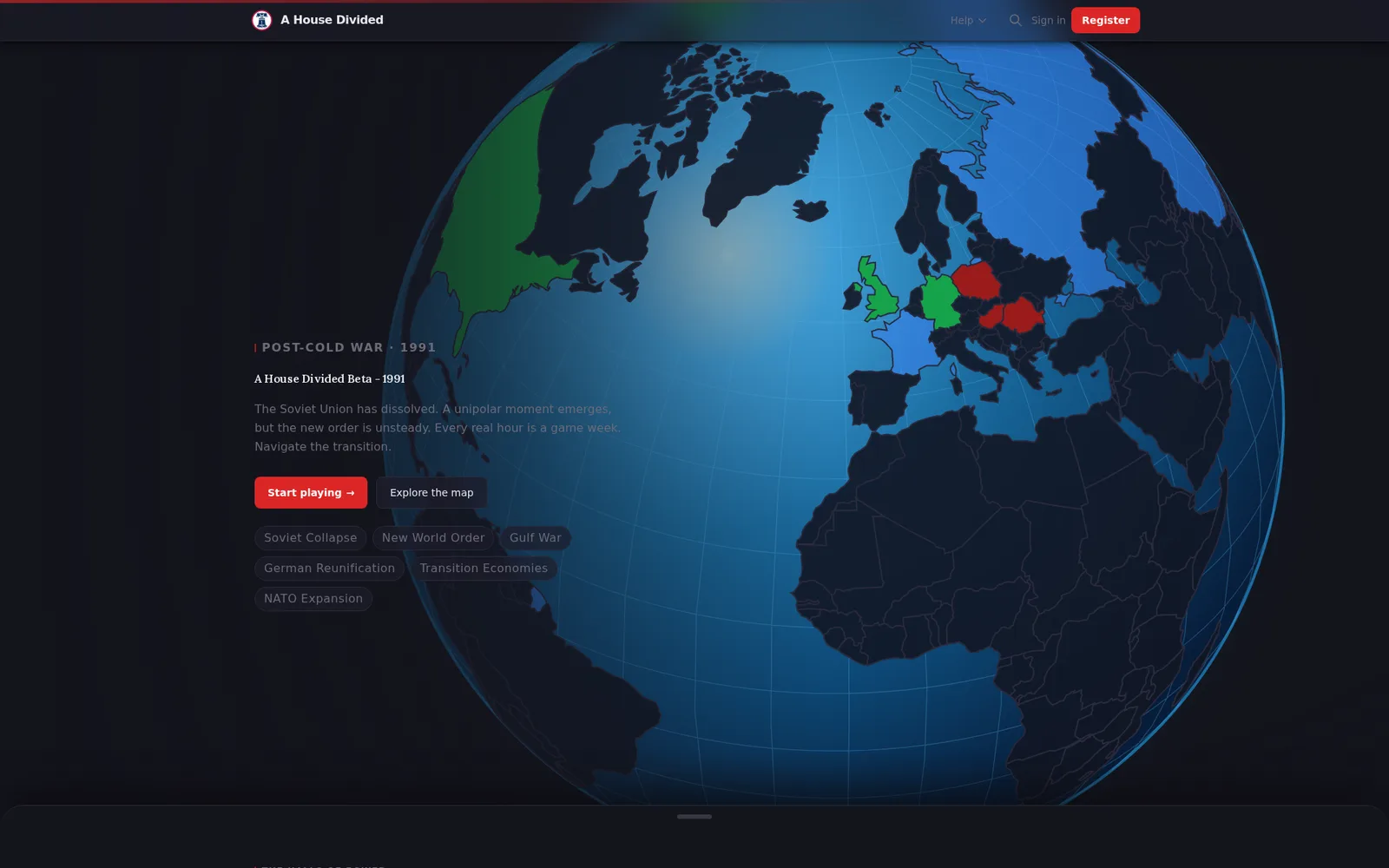
Task: Click the Sign in link
Action: [x=1048, y=20]
